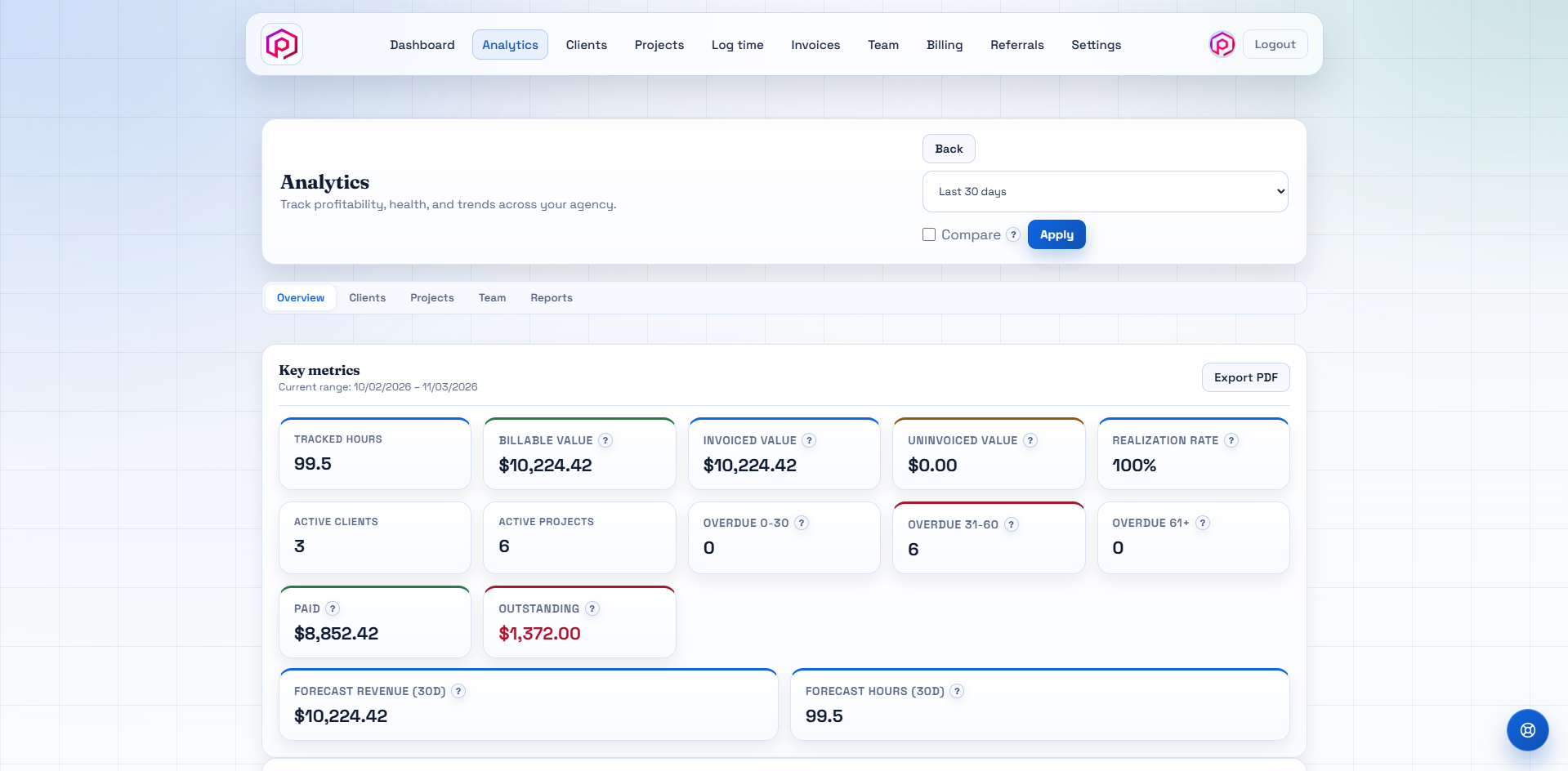The width and height of the screenshot is (1568, 771).
Task: Show the Realization Rate help tooltip
Action: click(1231, 440)
